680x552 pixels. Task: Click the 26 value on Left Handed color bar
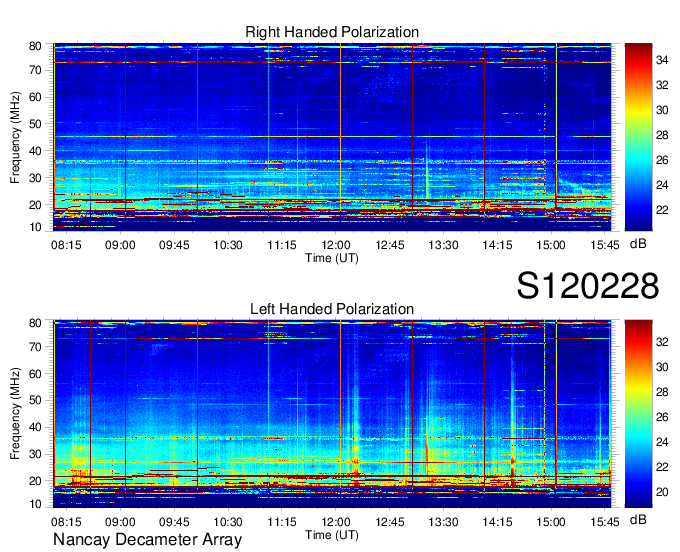[662, 417]
